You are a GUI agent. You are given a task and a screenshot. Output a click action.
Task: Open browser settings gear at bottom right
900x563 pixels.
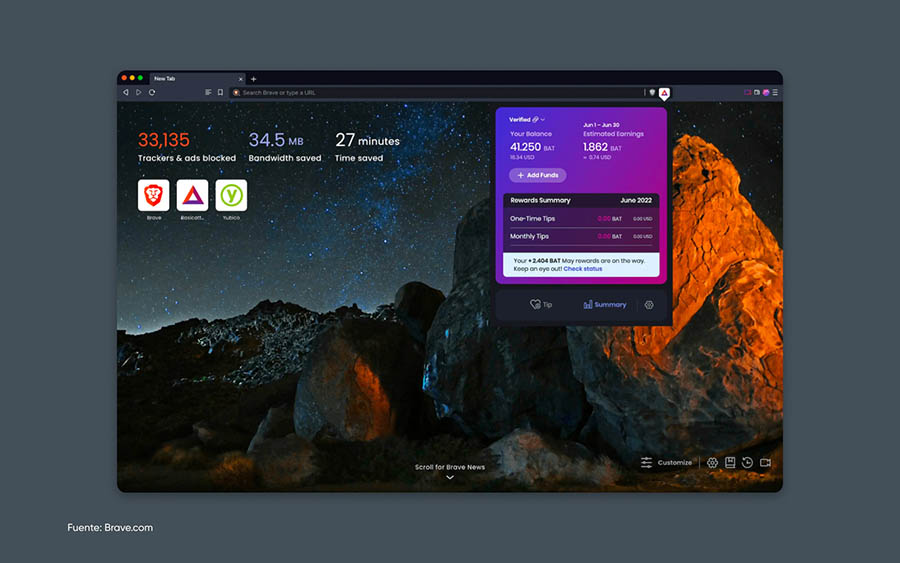pyautogui.click(x=712, y=463)
